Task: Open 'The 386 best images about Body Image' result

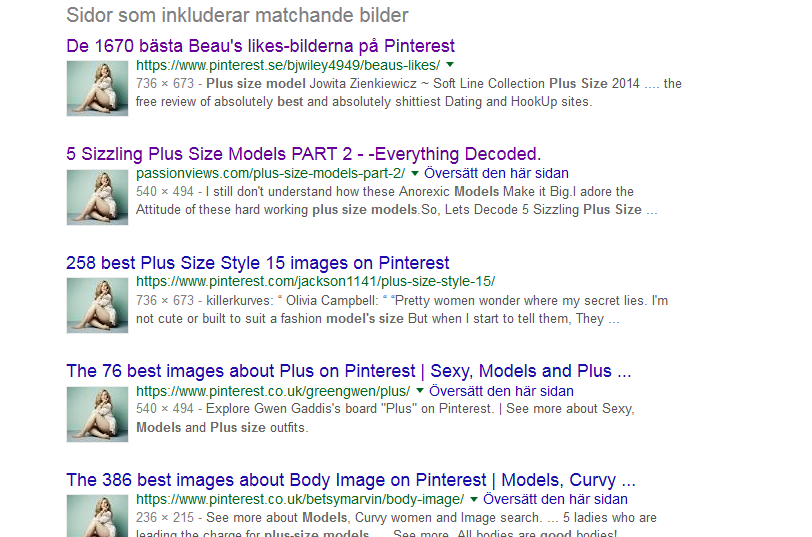Action: tap(351, 480)
